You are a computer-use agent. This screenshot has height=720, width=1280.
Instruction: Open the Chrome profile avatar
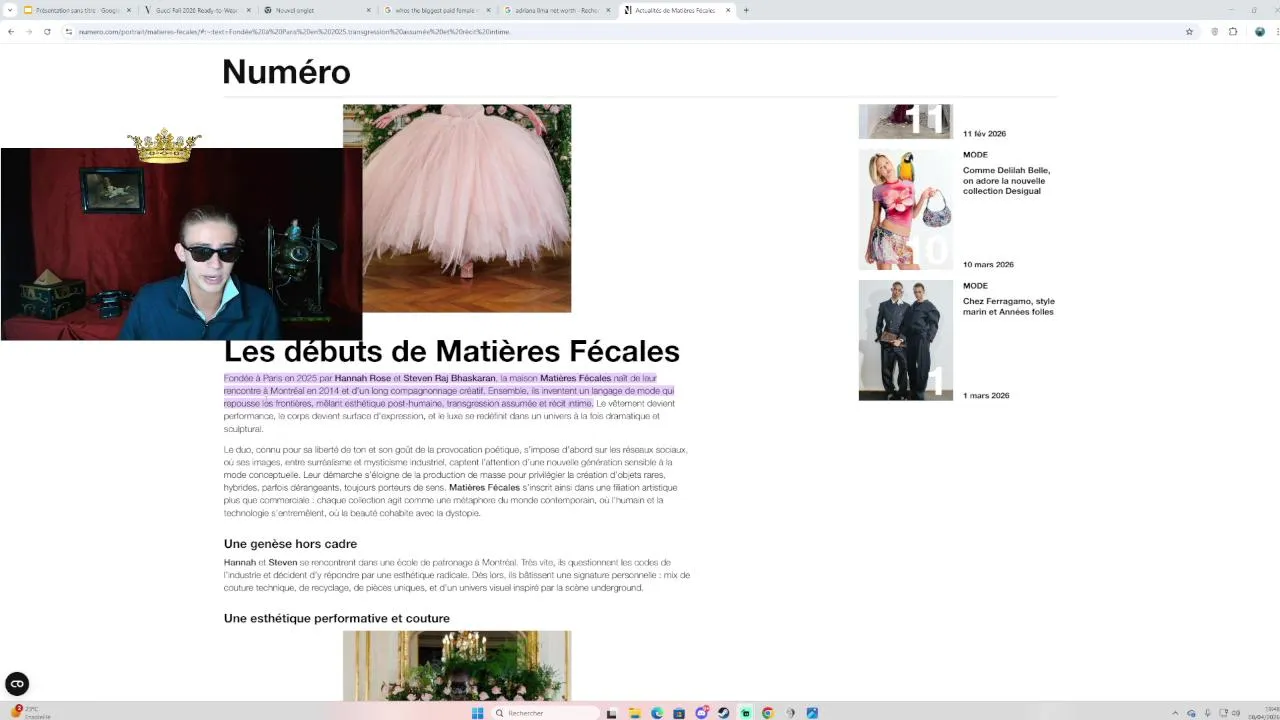pos(1259,31)
